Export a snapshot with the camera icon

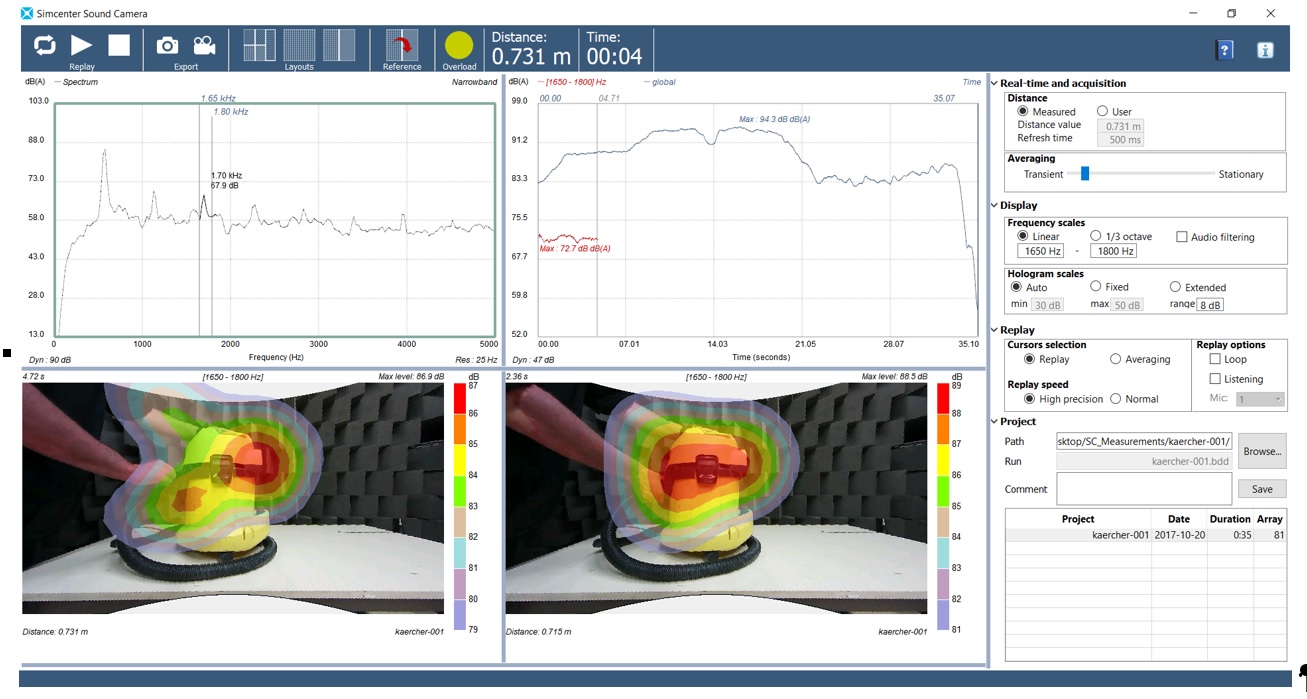coord(167,44)
